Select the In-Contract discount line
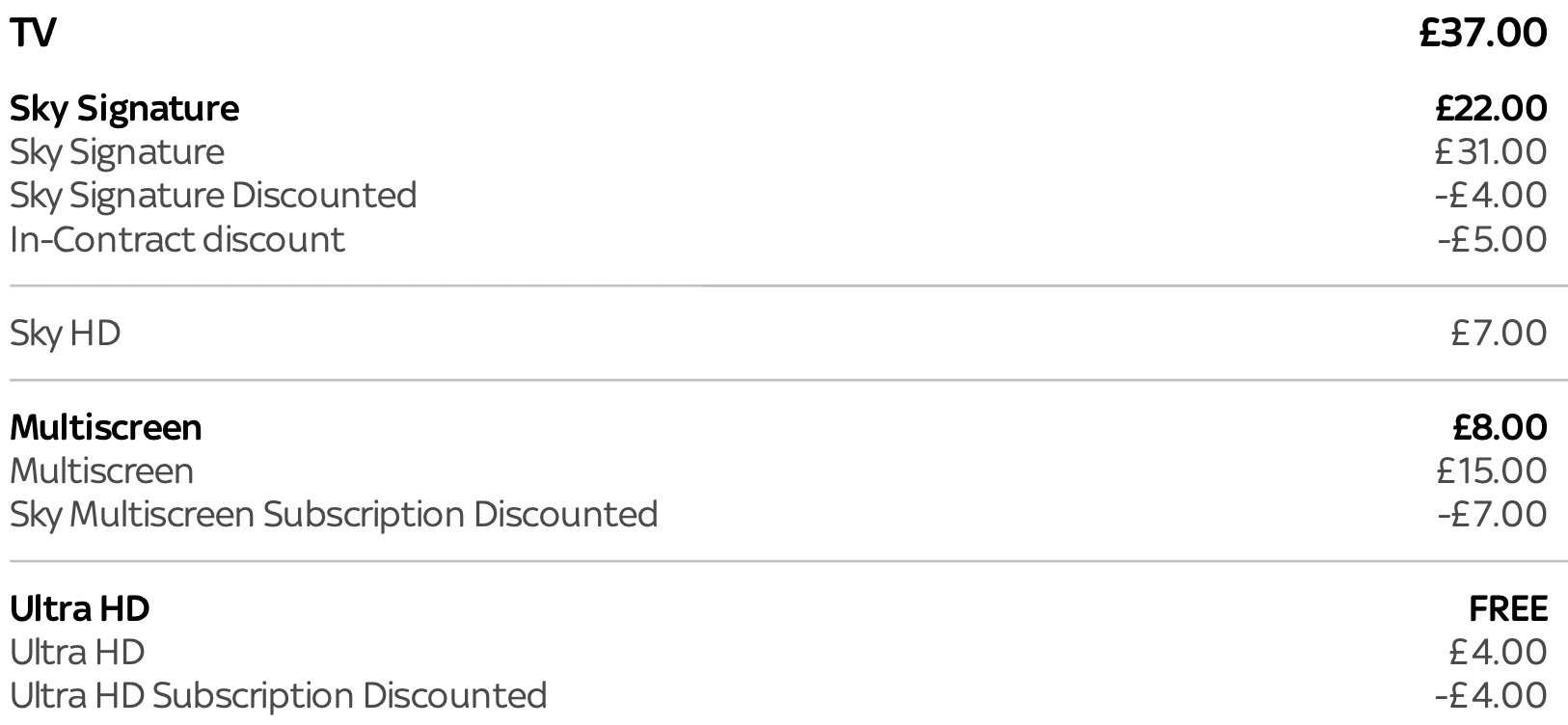This screenshot has width=1568, height=725. click(177, 238)
